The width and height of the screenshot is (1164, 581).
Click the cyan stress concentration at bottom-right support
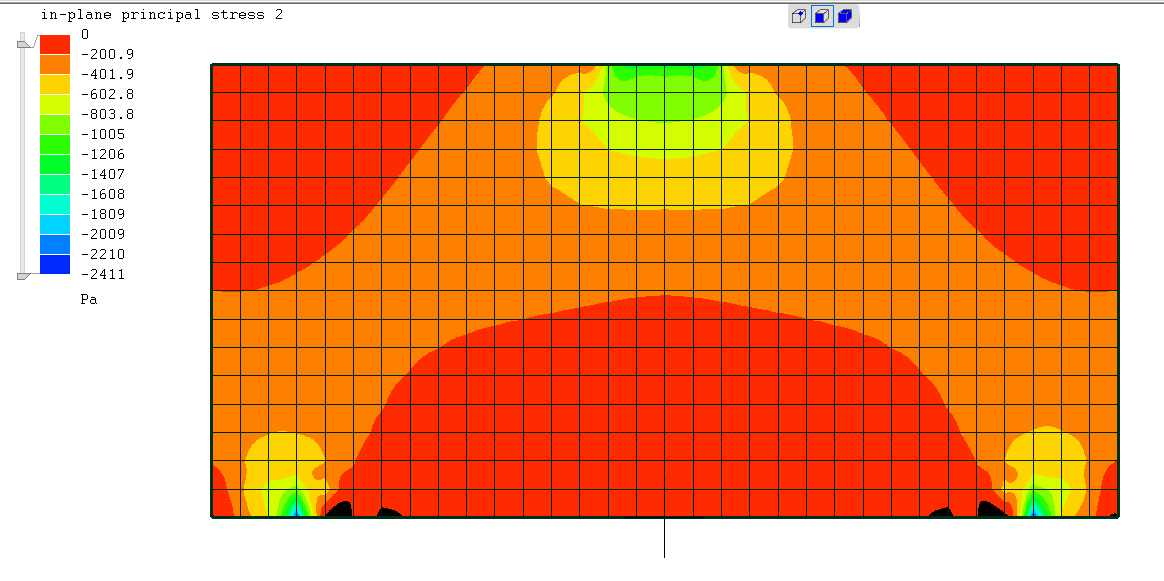(1033, 510)
